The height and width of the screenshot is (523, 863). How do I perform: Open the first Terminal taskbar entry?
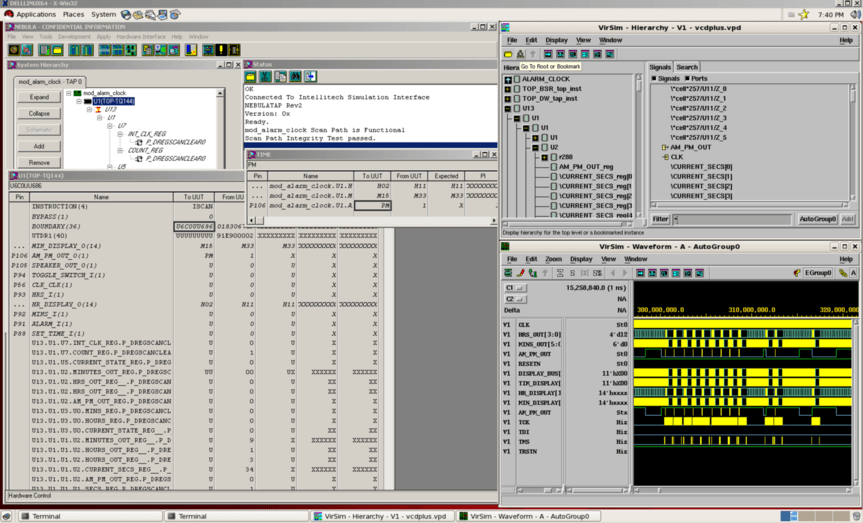click(90, 516)
